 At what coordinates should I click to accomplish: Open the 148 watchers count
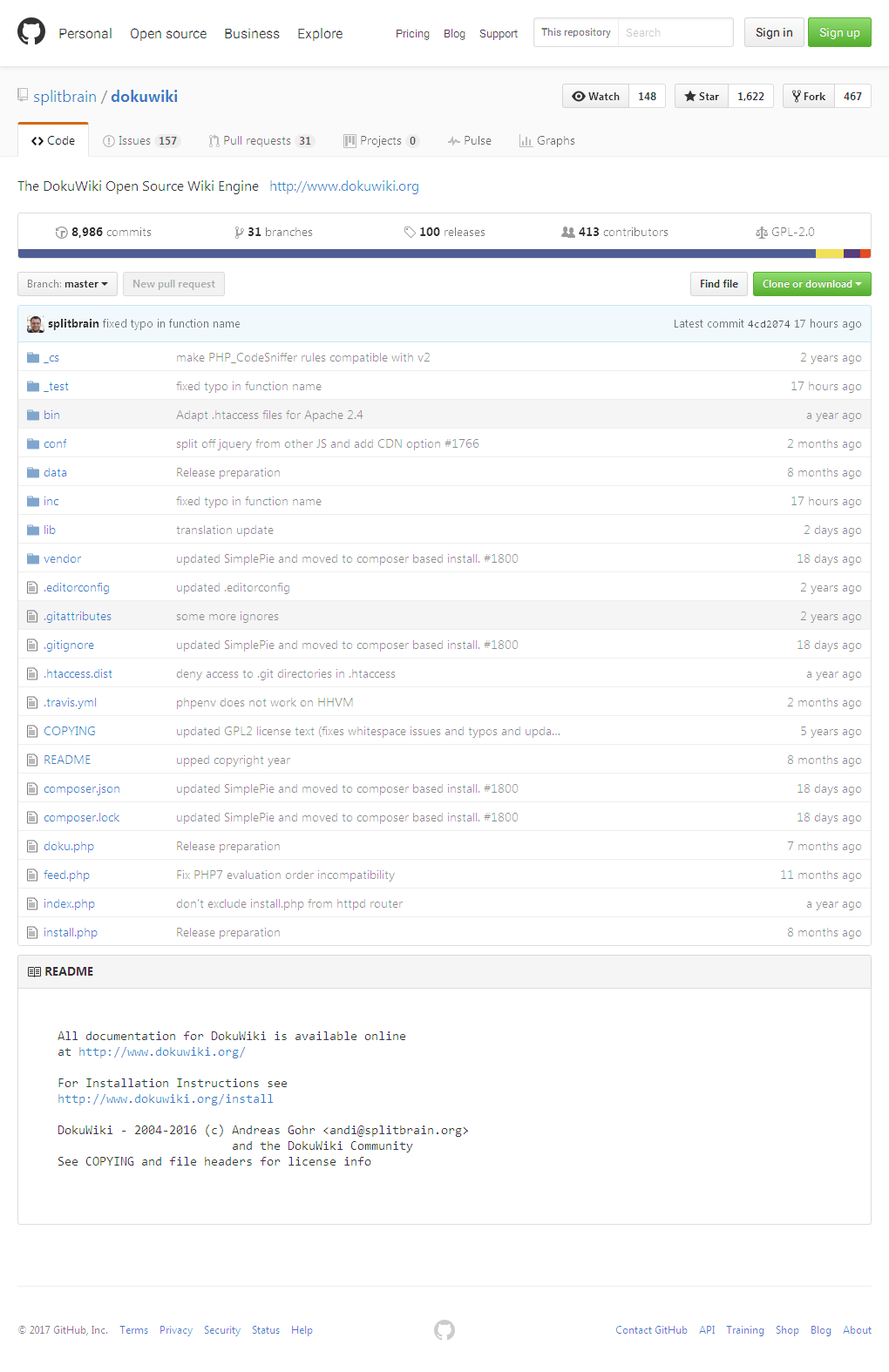[647, 96]
